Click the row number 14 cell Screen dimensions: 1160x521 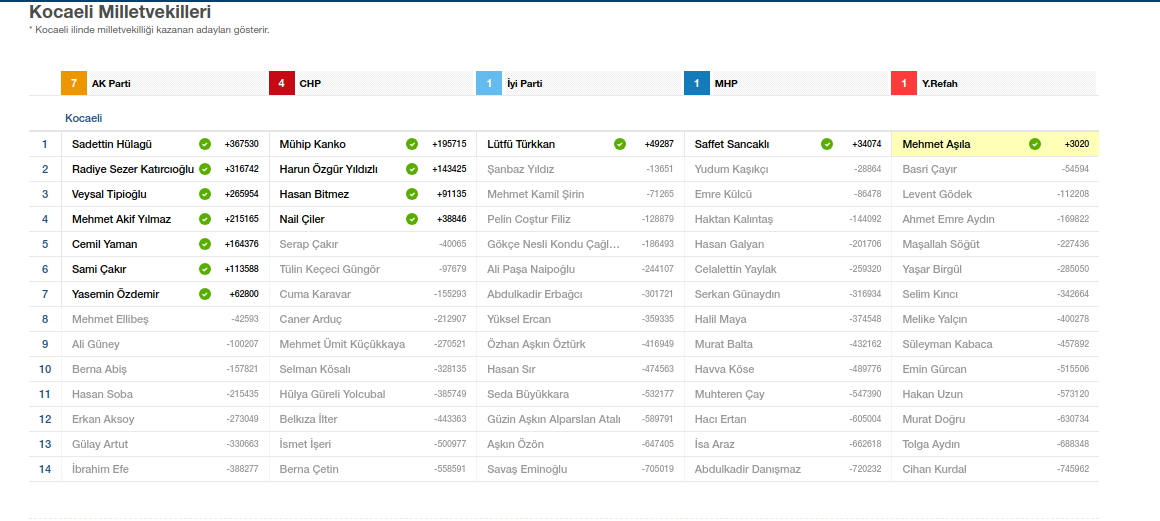click(45, 469)
